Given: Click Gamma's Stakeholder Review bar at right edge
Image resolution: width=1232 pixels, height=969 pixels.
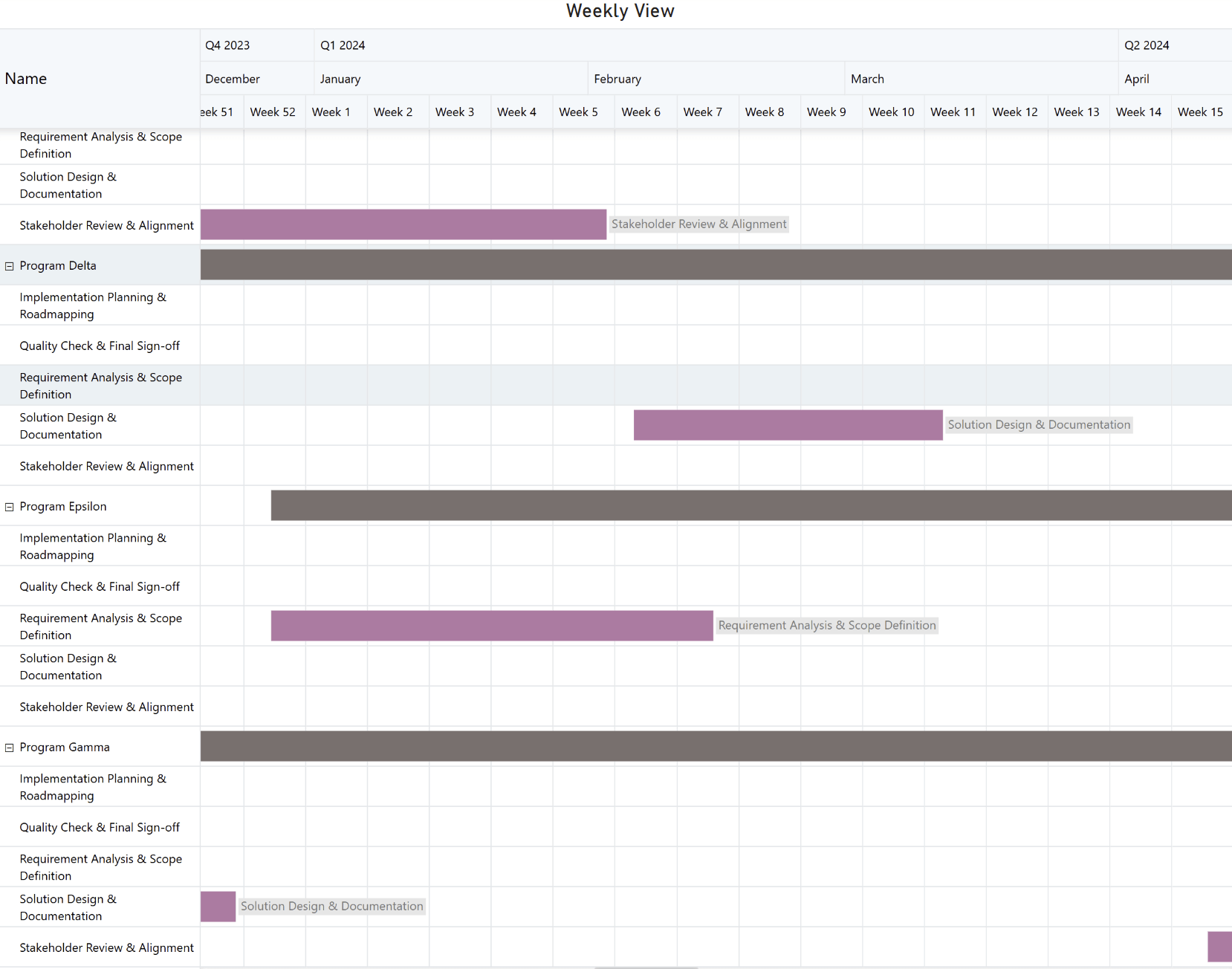Looking at the screenshot, I should (1219, 947).
